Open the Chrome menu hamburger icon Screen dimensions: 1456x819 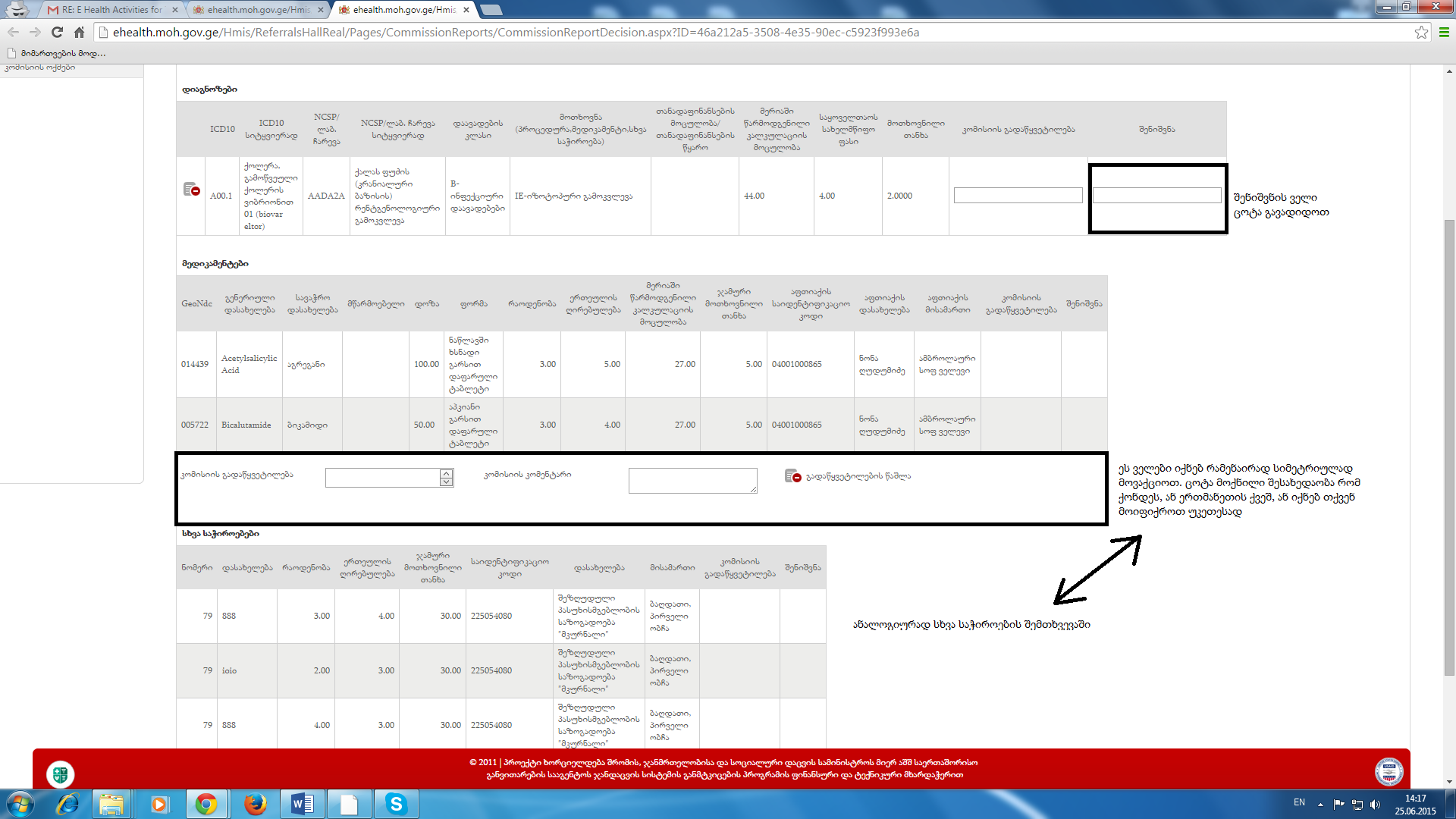1444,32
